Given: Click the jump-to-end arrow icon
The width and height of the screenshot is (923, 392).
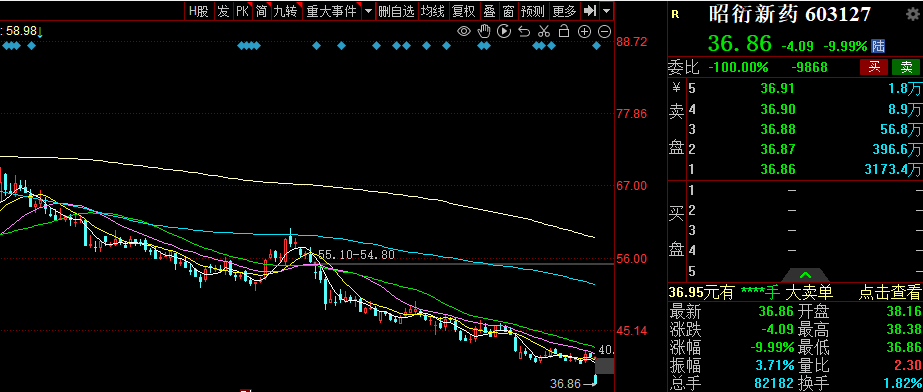Looking at the screenshot, I should pos(590,11).
